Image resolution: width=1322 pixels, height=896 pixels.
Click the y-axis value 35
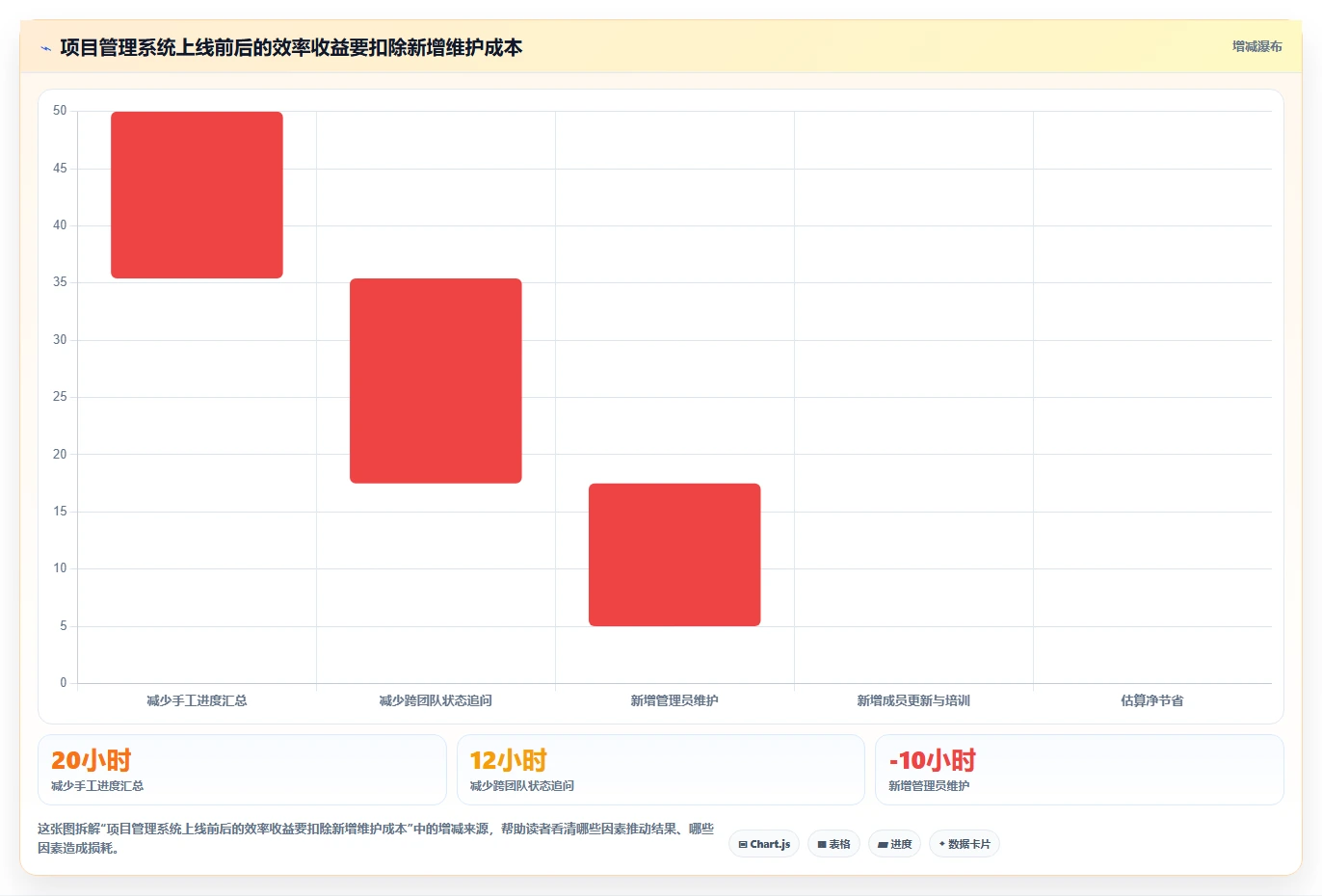pos(60,282)
